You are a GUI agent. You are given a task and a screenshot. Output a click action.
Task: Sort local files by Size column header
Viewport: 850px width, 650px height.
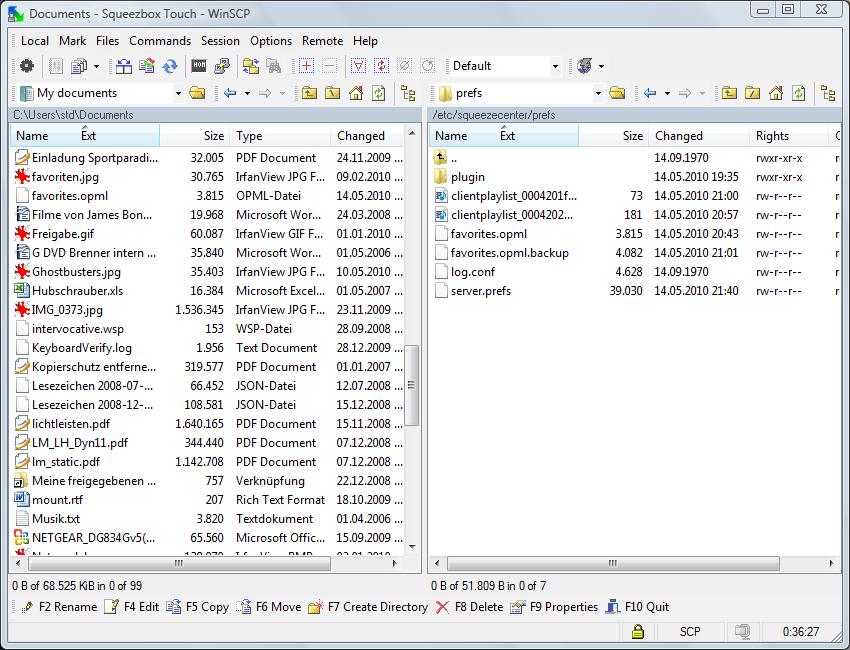213,136
